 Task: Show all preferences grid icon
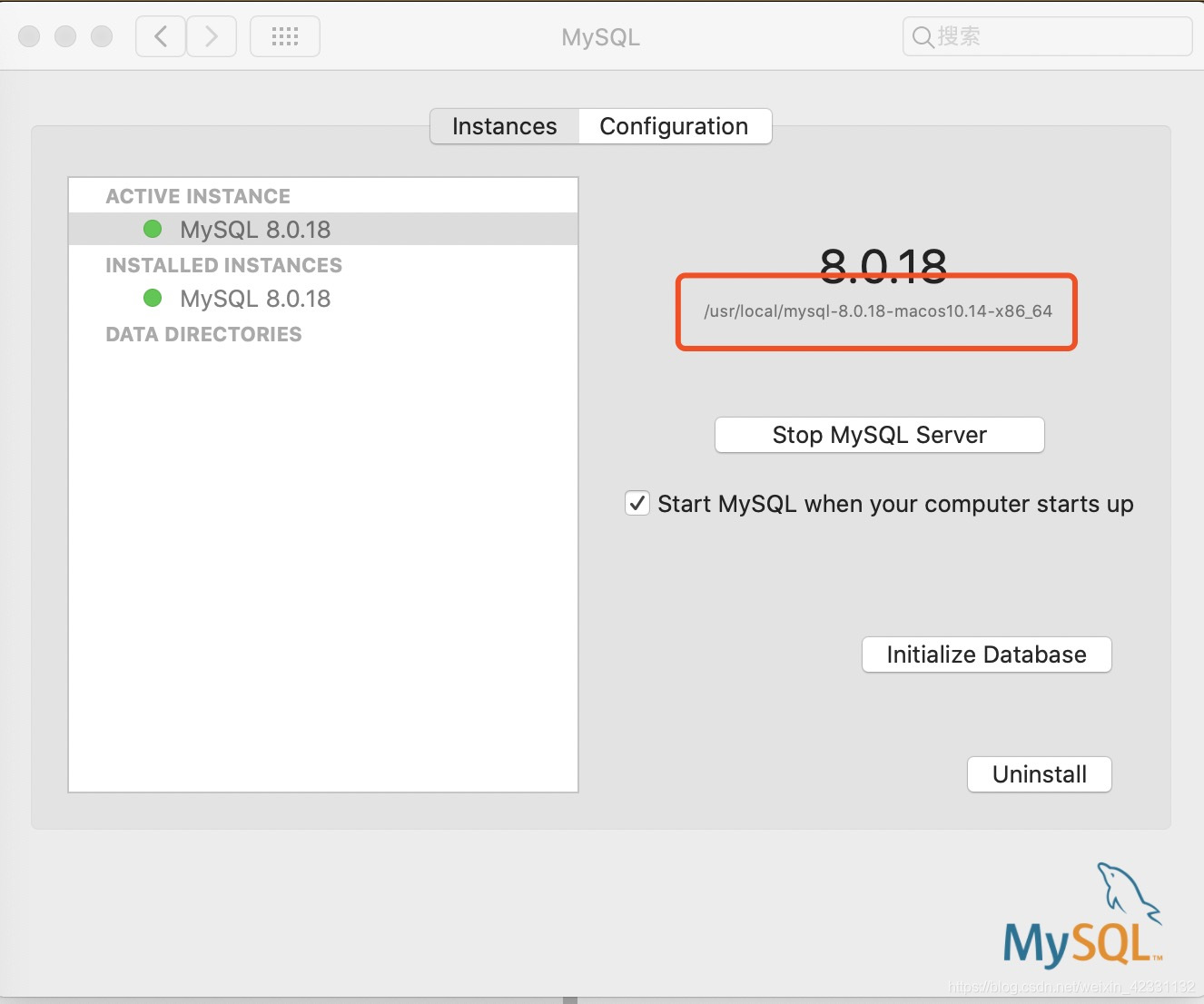coord(285,36)
